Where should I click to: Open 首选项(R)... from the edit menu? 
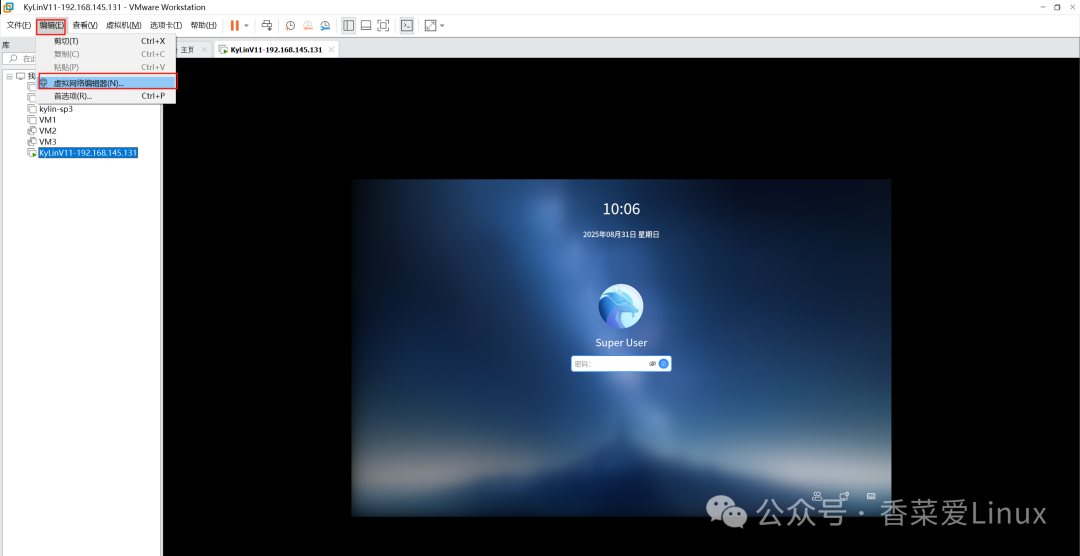pos(106,96)
